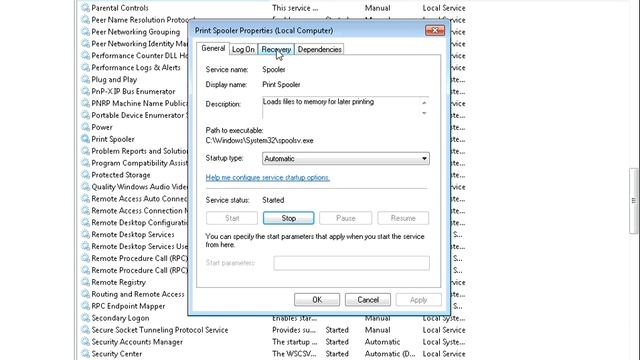Screen dimensions: 640x360
Task: Click the Routing and Remote Access gear icon
Action: pyautogui.click(x=85, y=294)
